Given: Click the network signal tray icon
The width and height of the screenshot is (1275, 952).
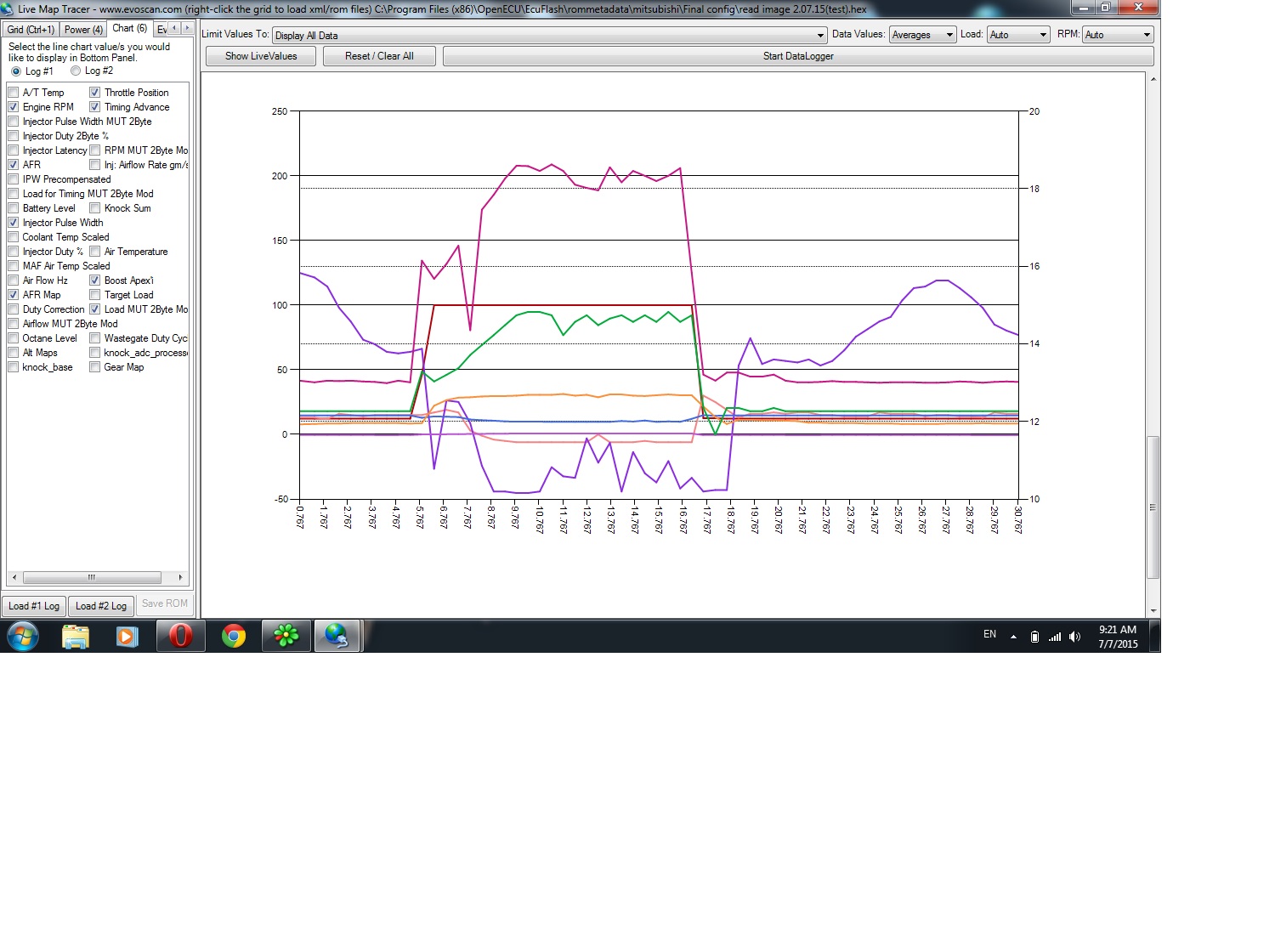Looking at the screenshot, I should coord(1055,637).
